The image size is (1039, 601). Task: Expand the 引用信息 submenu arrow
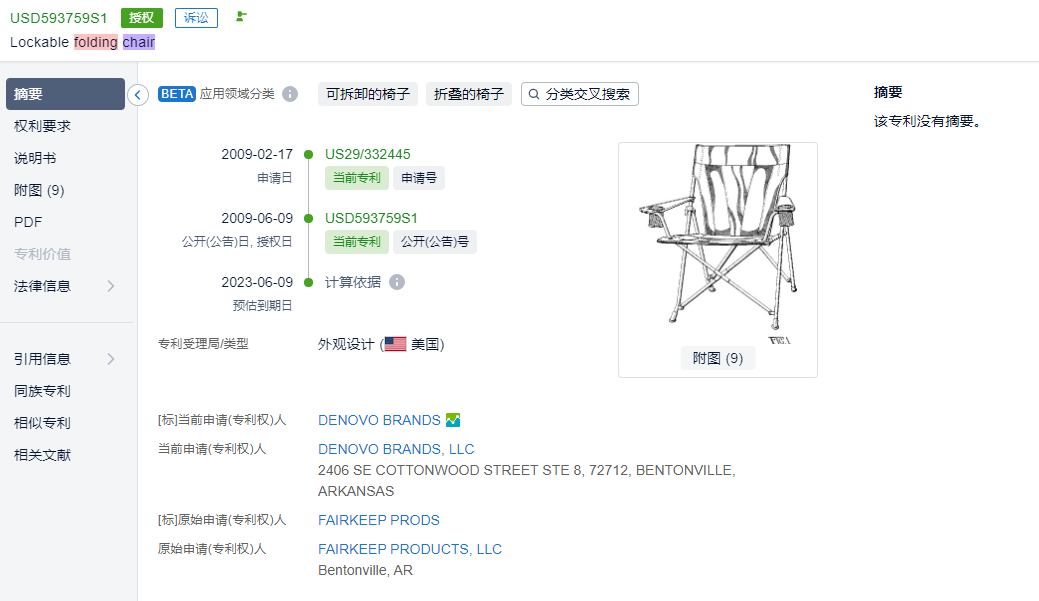(111, 359)
